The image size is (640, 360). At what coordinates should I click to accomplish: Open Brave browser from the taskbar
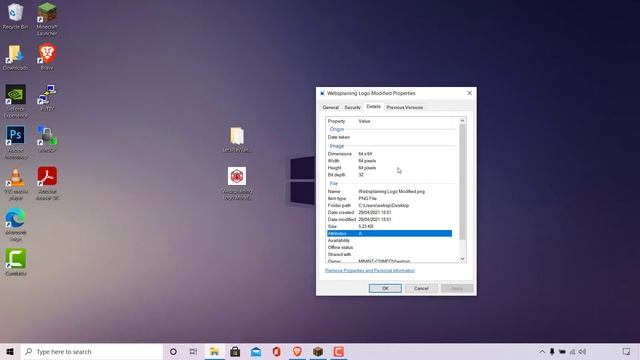tap(297, 351)
